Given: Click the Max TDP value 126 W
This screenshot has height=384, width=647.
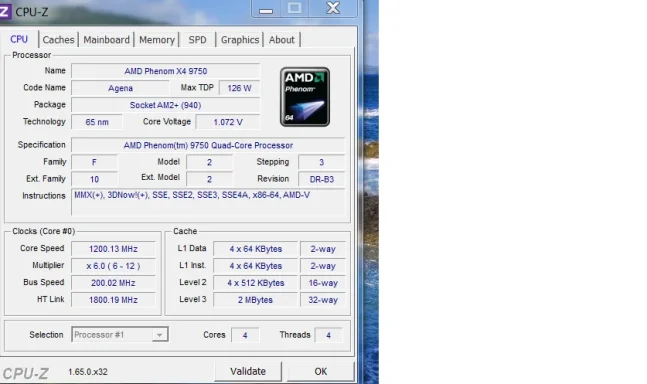Looking at the screenshot, I should pos(239,88).
